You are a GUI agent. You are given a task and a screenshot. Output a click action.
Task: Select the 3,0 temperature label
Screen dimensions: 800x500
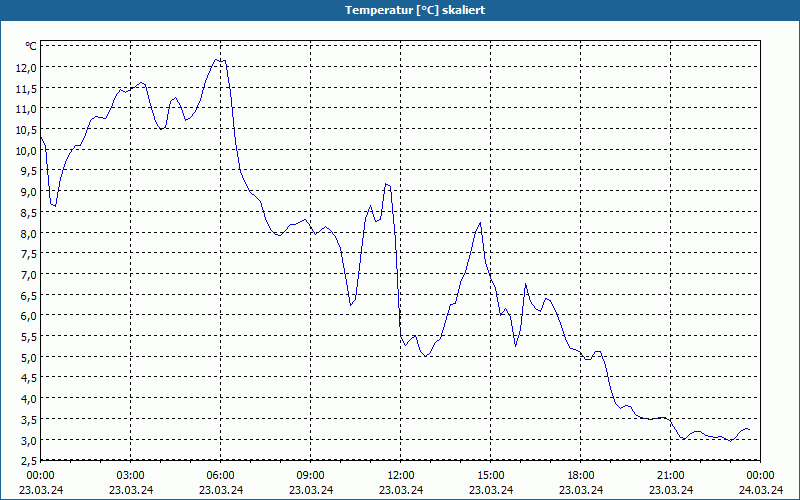31,440
